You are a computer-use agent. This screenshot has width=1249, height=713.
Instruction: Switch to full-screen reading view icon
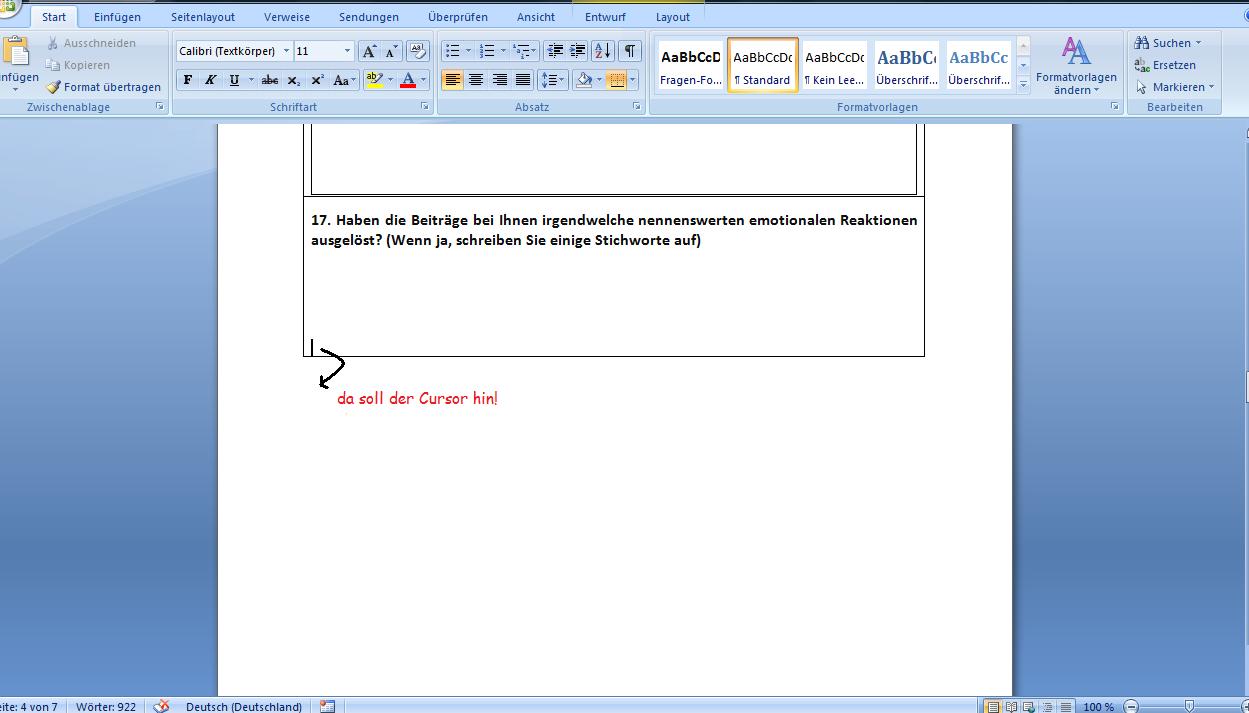click(x=1010, y=706)
